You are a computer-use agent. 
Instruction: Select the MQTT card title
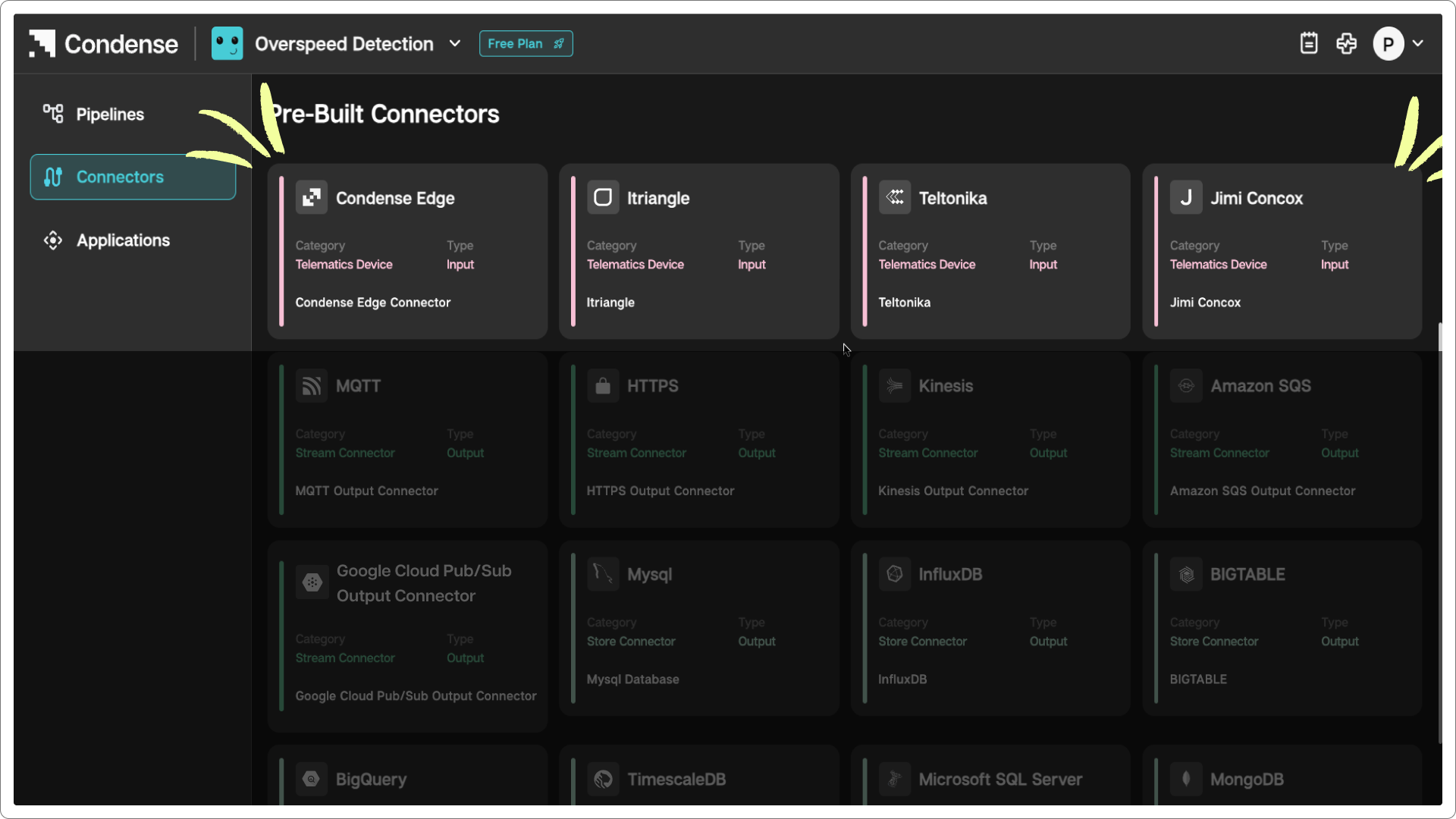pos(358,386)
